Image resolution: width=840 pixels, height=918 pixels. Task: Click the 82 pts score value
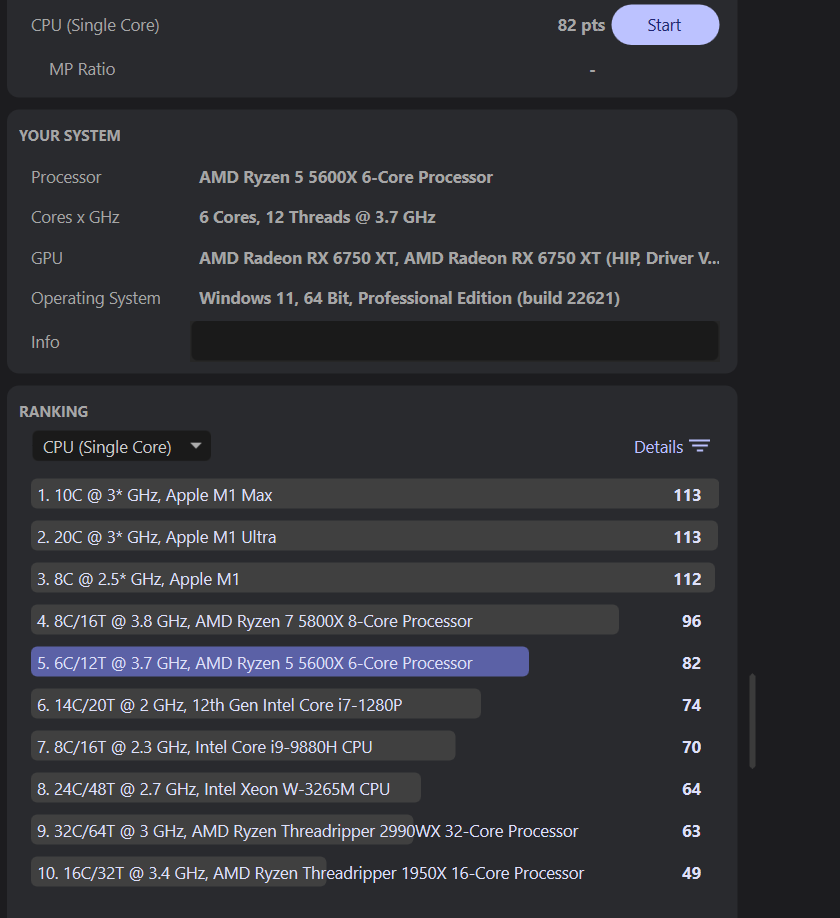581,25
